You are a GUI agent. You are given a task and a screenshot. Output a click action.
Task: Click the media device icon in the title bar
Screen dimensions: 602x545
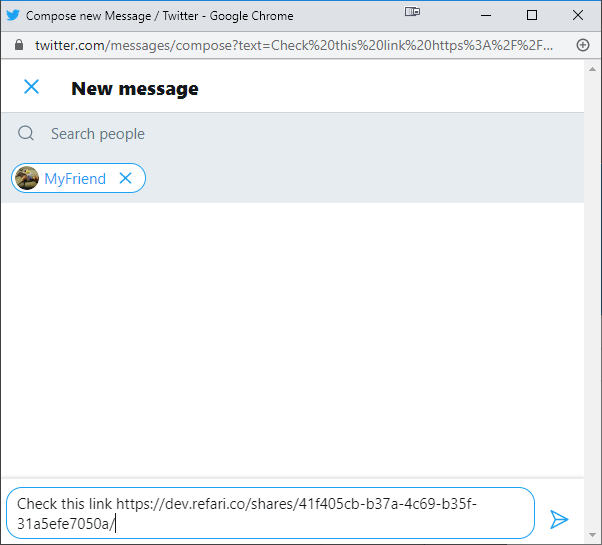tap(412, 12)
